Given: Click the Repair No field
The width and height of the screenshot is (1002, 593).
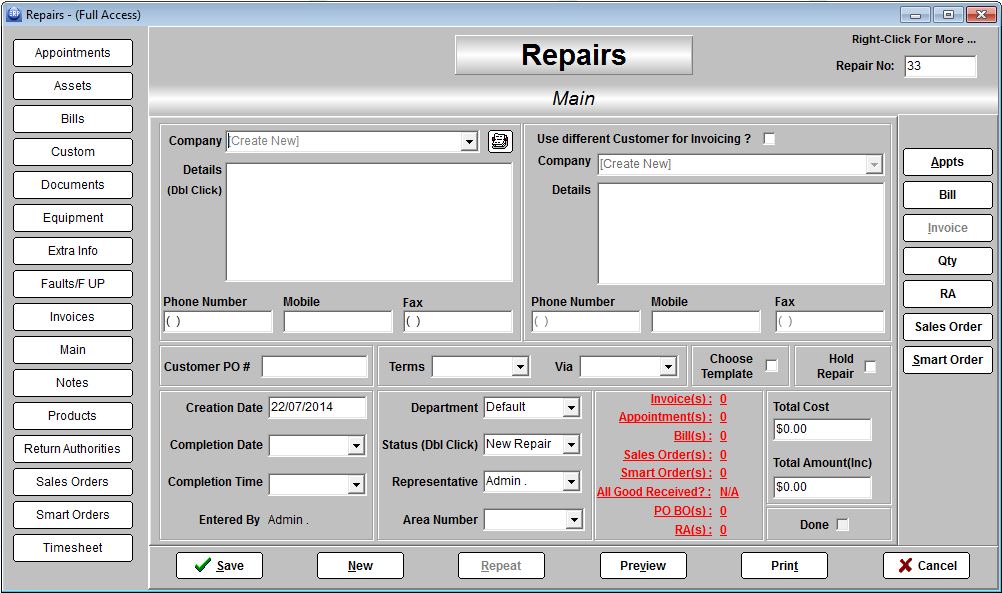Looking at the screenshot, I should click(939, 66).
